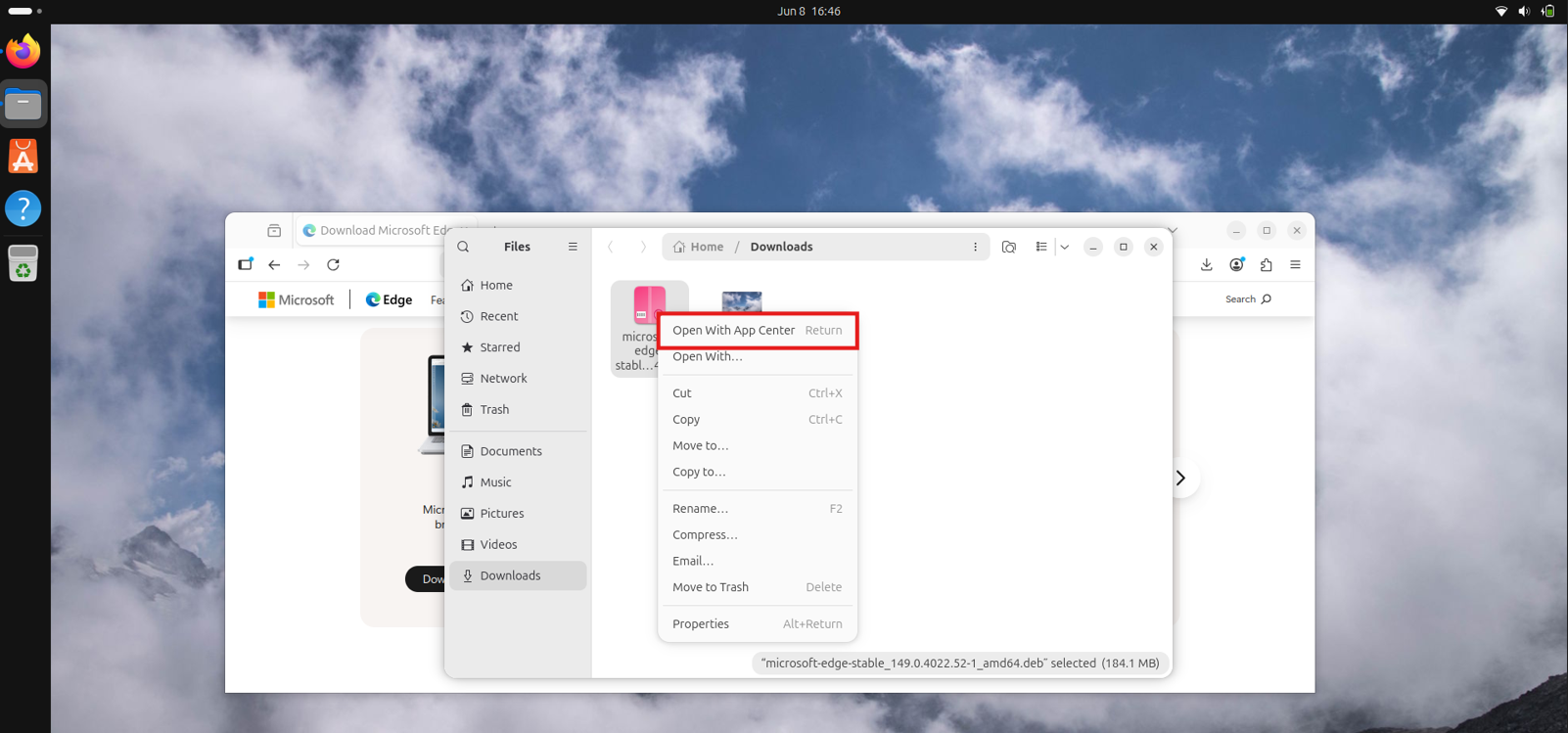Screen dimensions: 1568x733
Task: Click Home in the Files path bar
Action: point(699,247)
